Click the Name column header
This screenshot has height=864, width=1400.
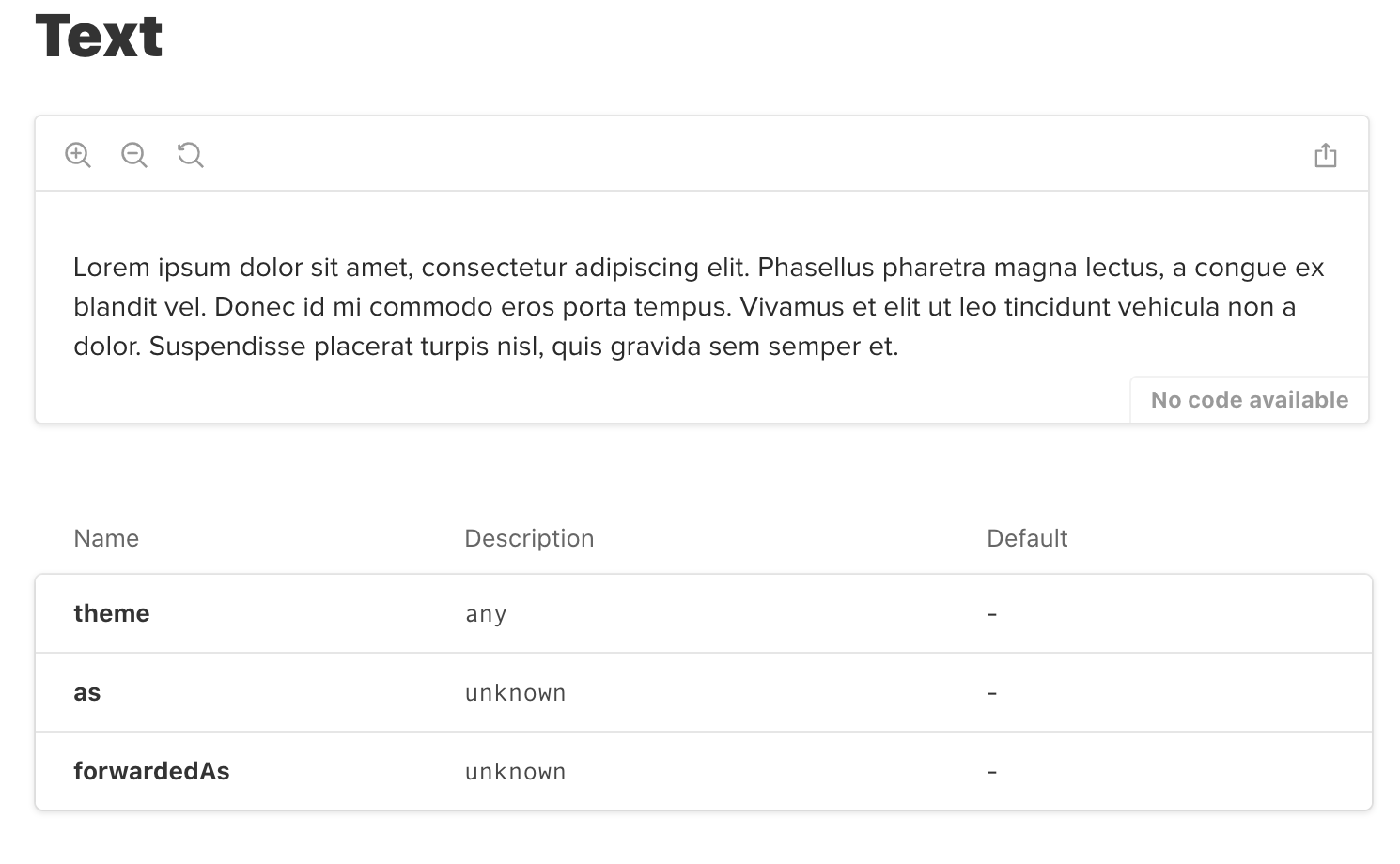click(106, 538)
